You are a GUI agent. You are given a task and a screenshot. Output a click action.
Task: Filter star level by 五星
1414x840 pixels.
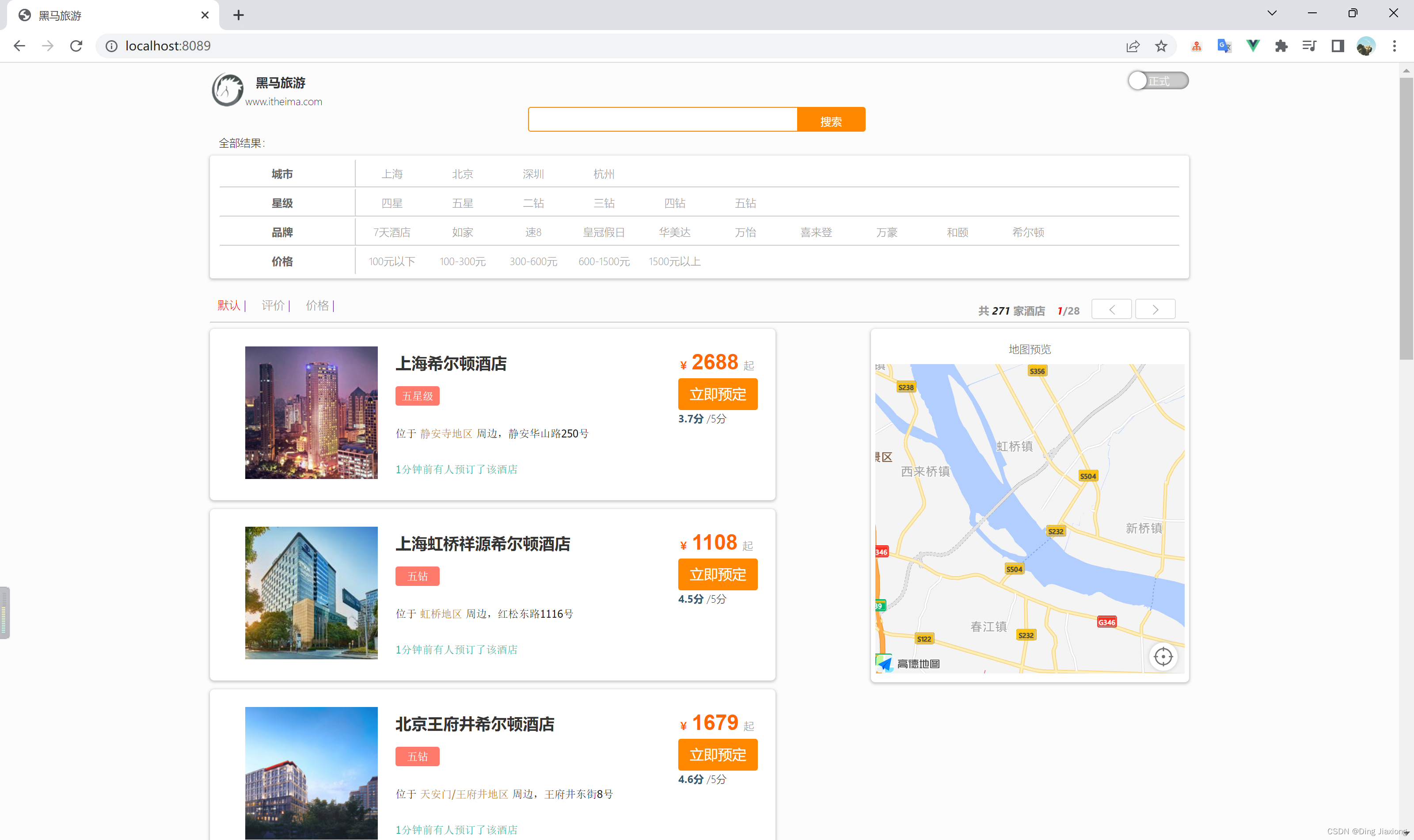coord(463,203)
